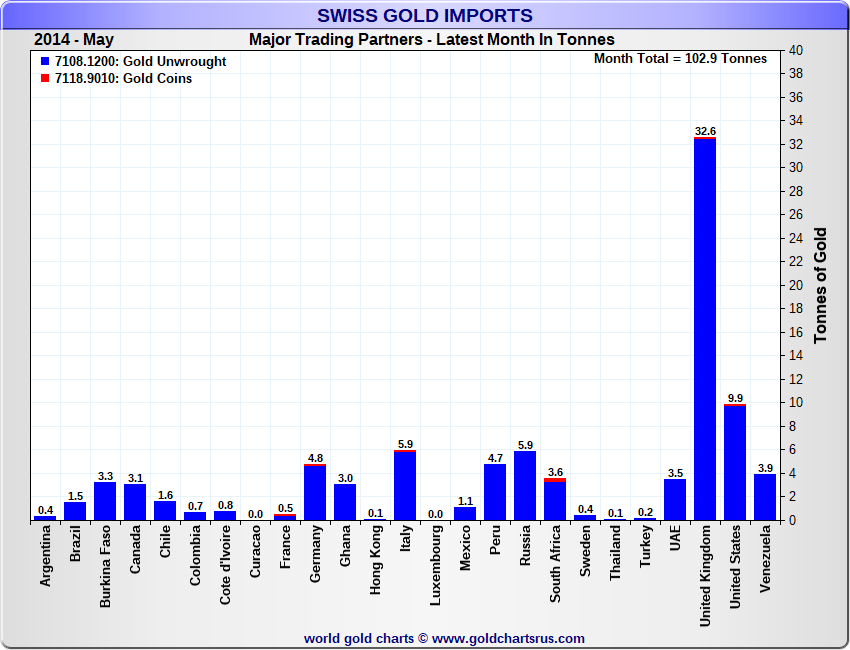Click the Month Total 102.9 Tonnes text

pos(680,59)
